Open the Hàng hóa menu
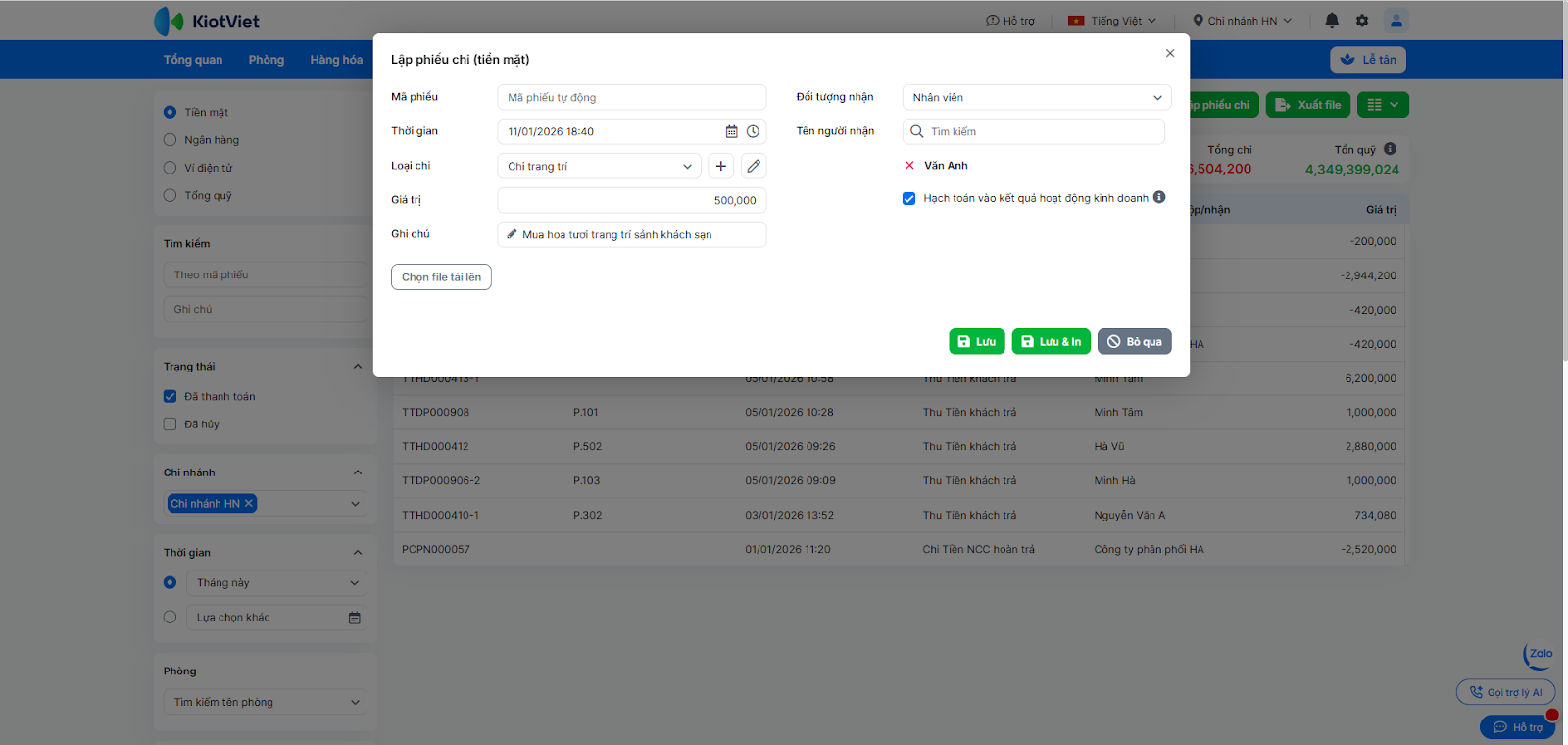 coord(336,60)
